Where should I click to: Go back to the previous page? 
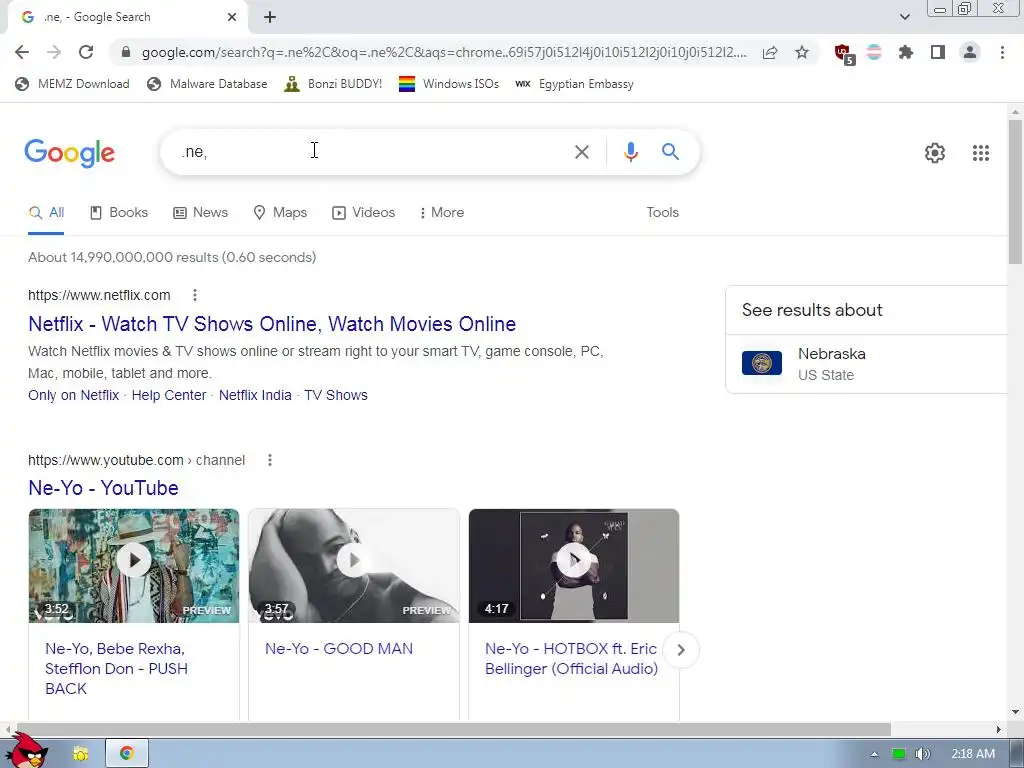click(x=22, y=52)
